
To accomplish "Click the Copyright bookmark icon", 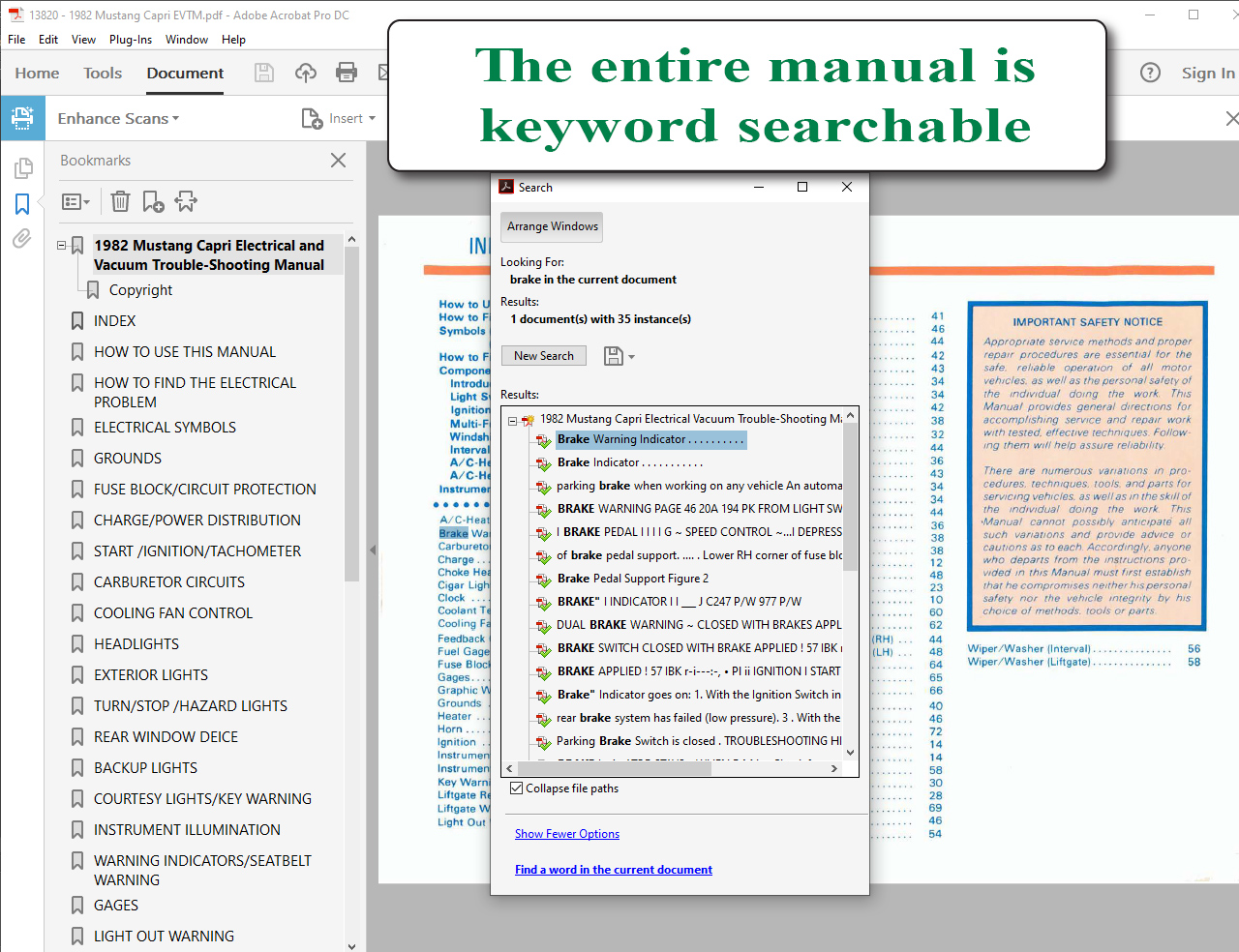I will (93, 290).
